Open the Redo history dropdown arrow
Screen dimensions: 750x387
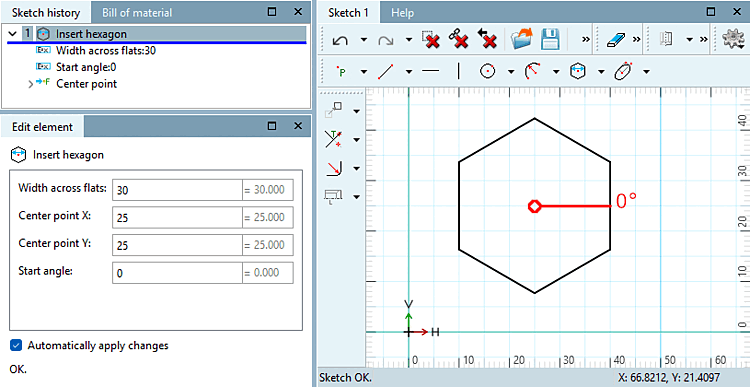tap(409, 40)
